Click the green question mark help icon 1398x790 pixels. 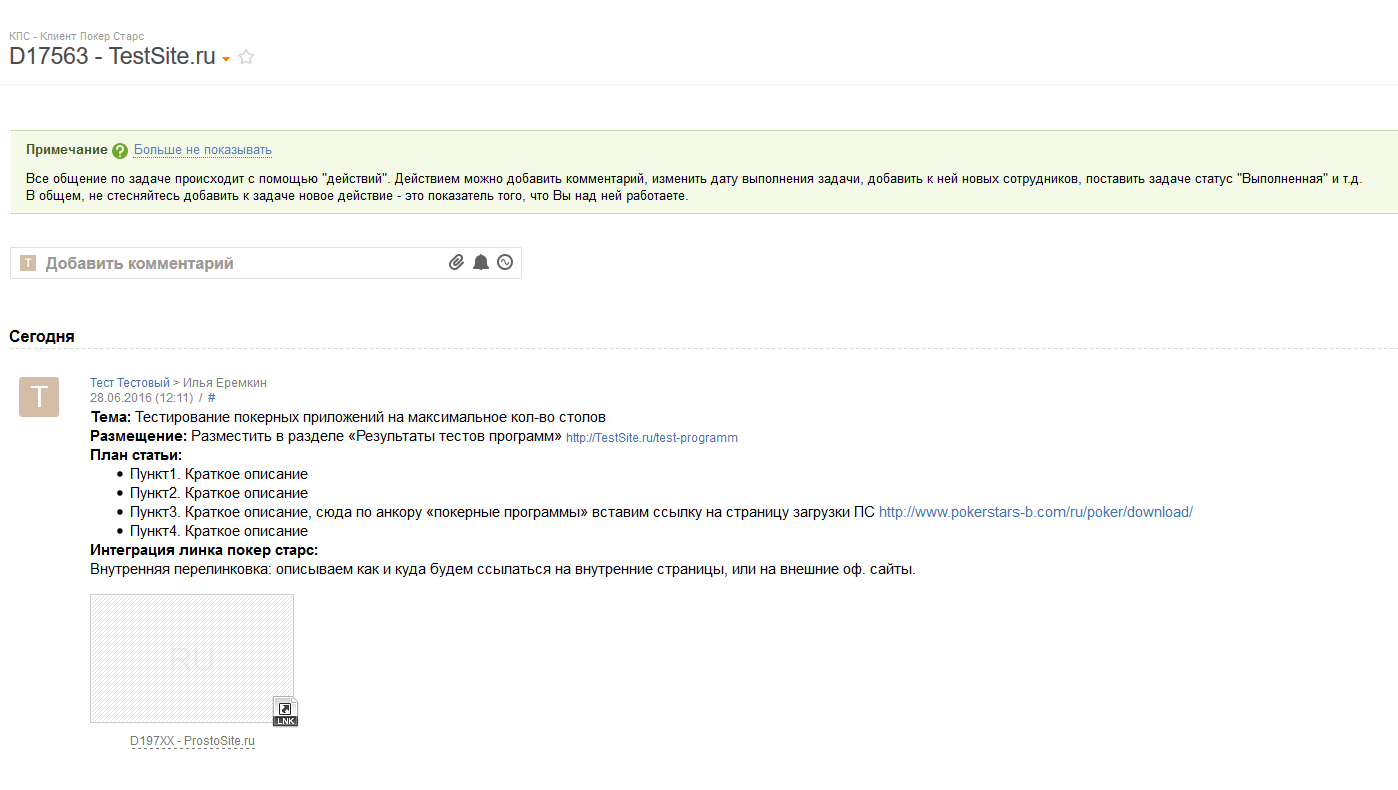(x=120, y=151)
